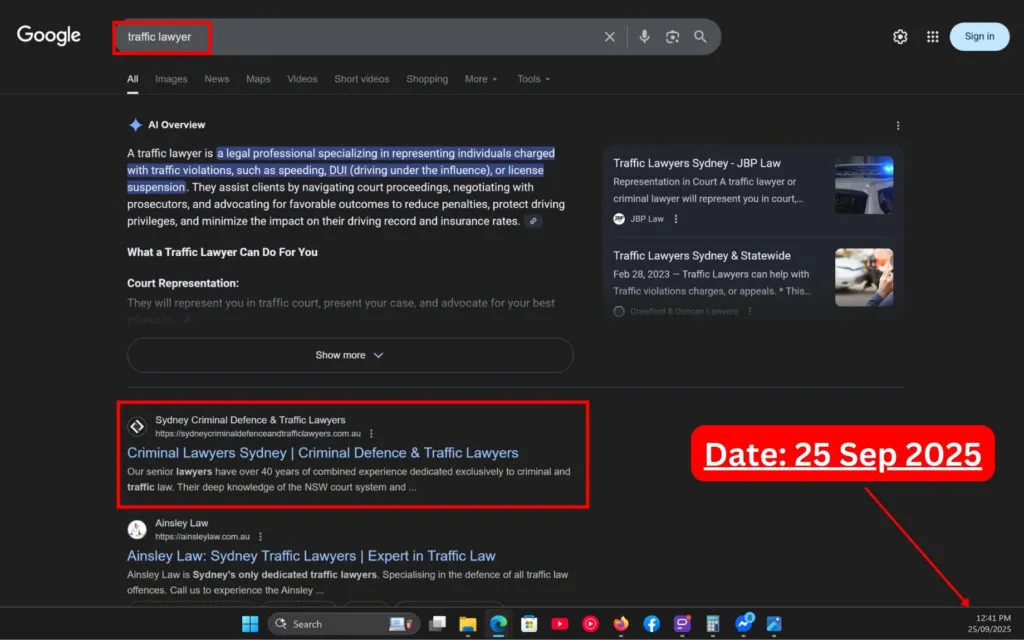Open the Ainsley Law Sydney Traffic Lawyers link
1024x640 pixels.
pos(311,556)
